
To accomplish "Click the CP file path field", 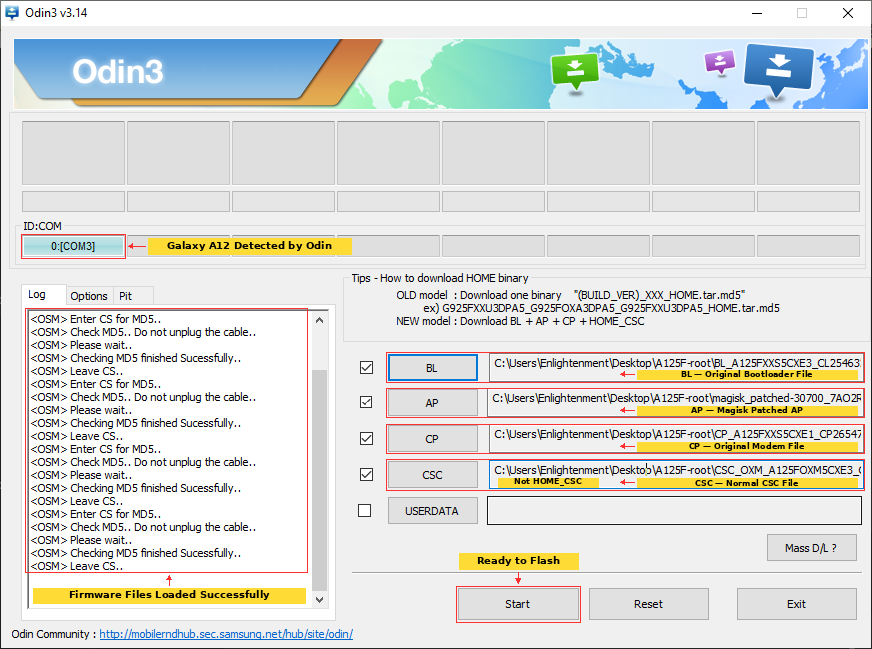I will click(x=676, y=439).
